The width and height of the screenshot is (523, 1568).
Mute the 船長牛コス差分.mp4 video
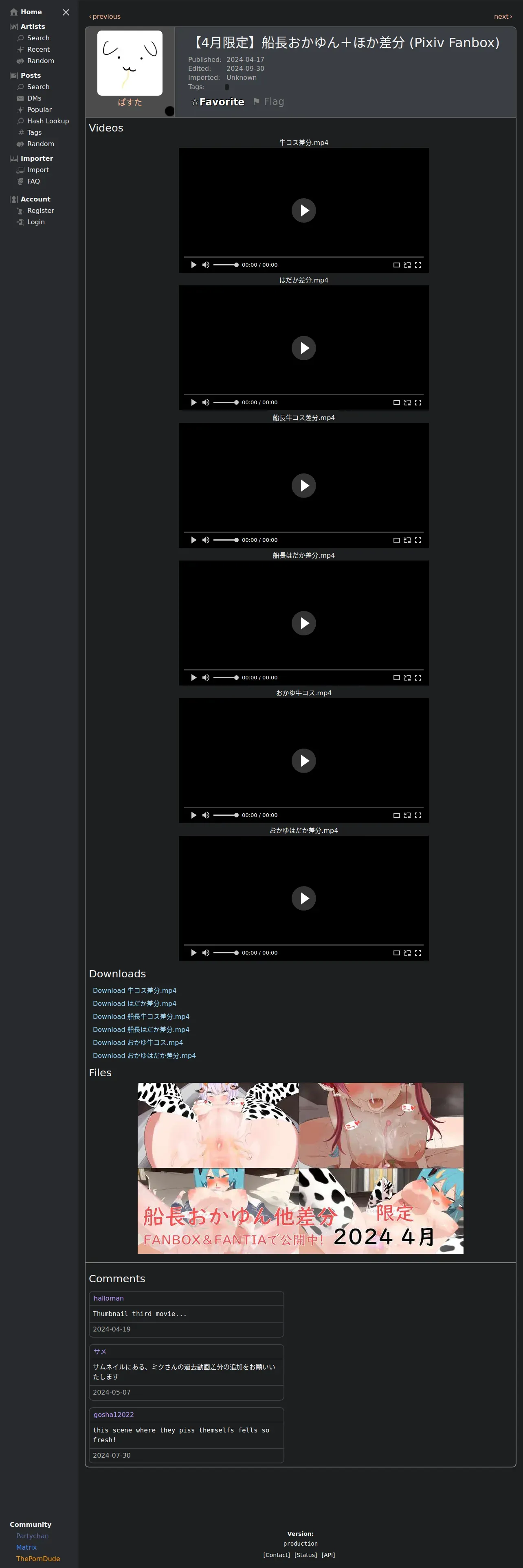(206, 540)
